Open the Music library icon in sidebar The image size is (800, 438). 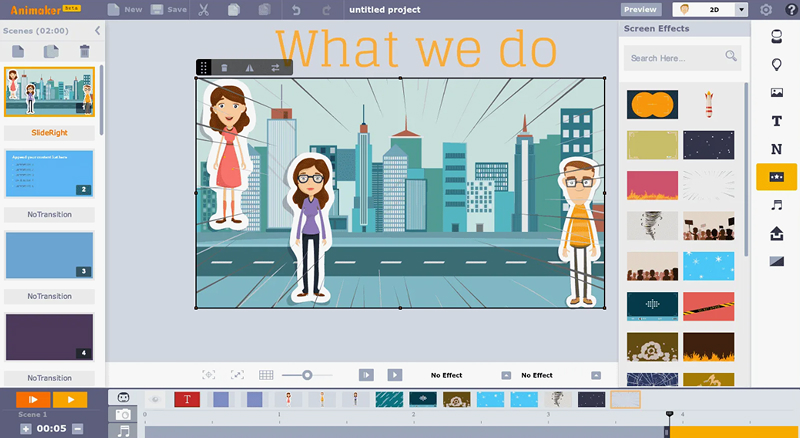pos(776,205)
